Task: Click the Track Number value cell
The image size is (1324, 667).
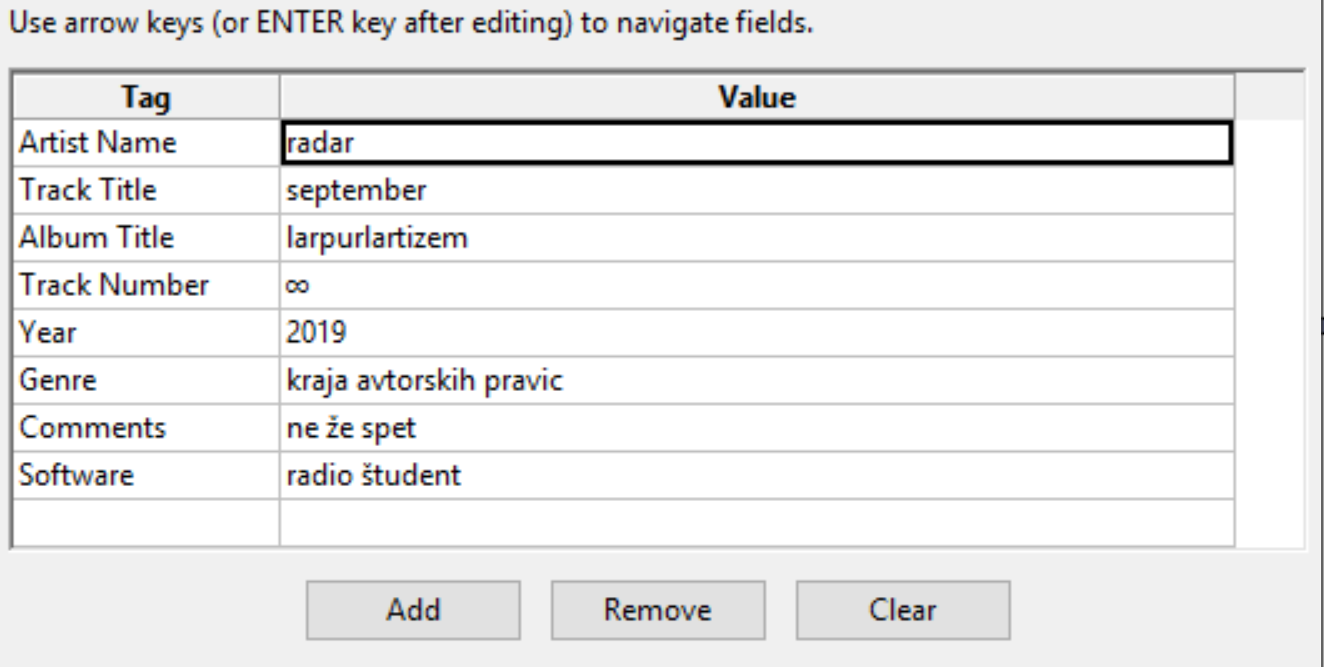Action: click(x=756, y=285)
